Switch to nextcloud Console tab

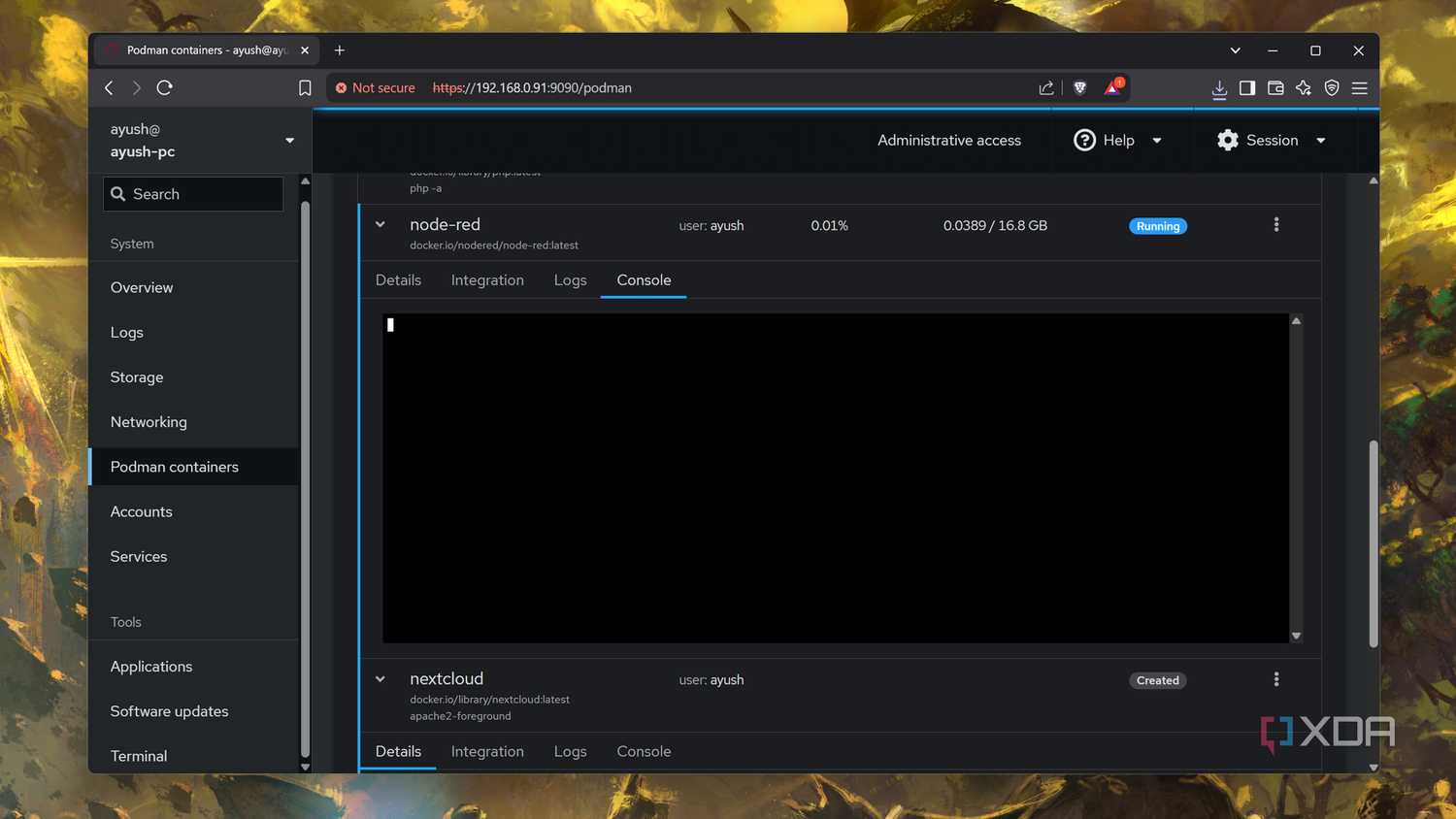tap(644, 751)
